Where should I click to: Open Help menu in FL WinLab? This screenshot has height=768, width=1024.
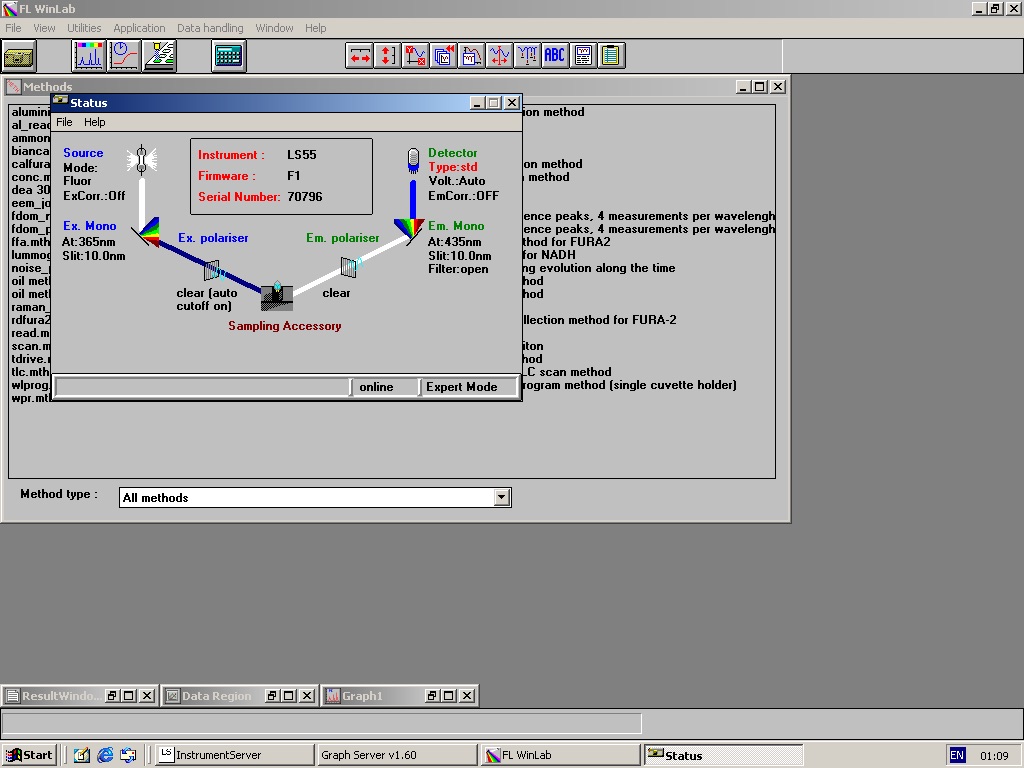point(315,28)
